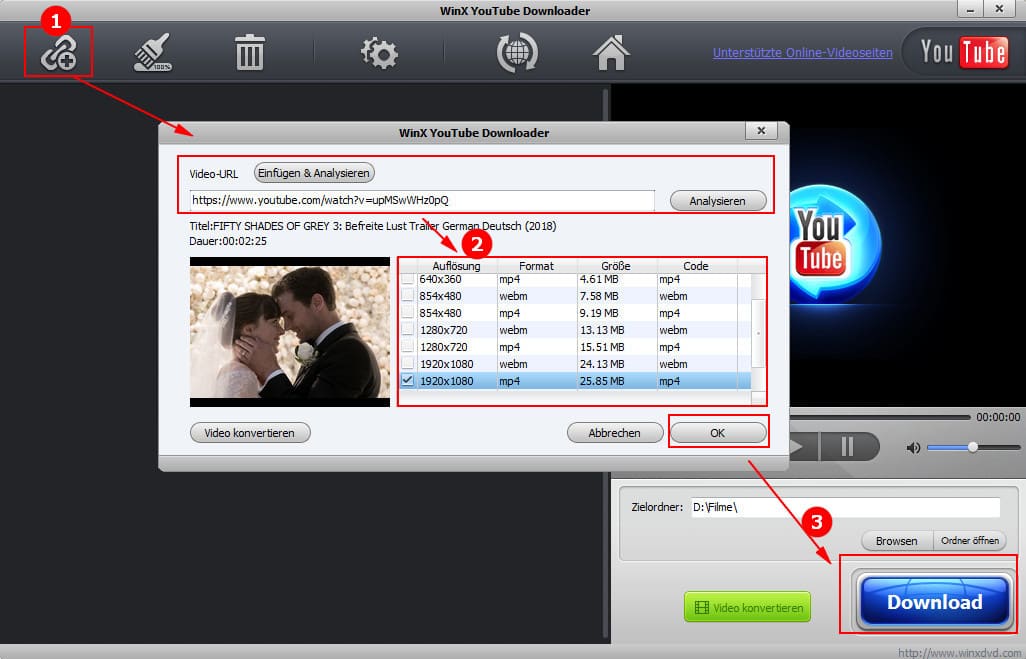The width and height of the screenshot is (1026, 659).
Task: Click the trash delete icon
Action: point(249,52)
